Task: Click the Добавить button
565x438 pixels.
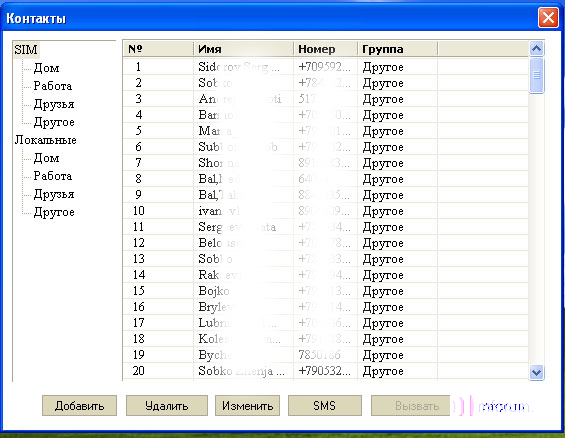Action: 79,406
